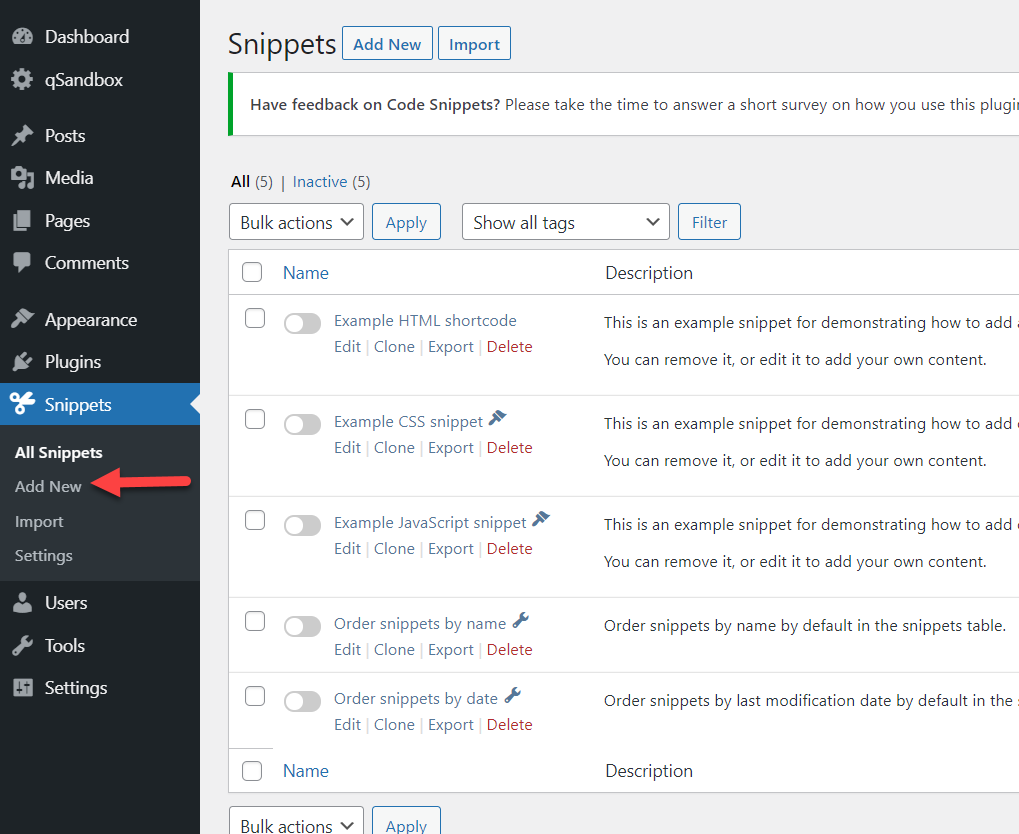Open the Posts menu item
Screen dimensions: 1019x834
65,135
